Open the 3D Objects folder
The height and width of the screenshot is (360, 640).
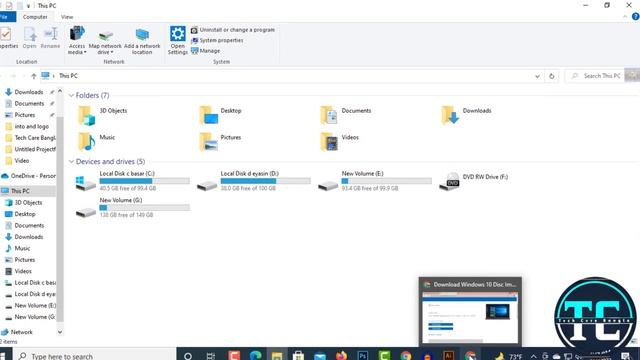coord(103,115)
